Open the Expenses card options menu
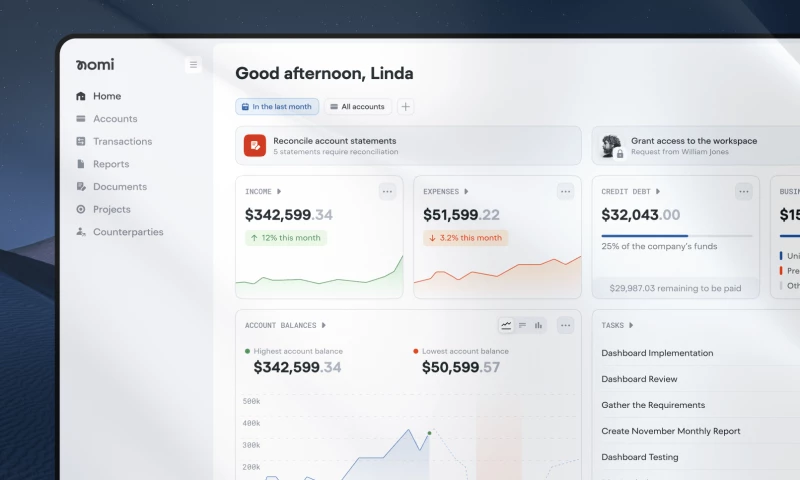The height and width of the screenshot is (480, 800). pos(565,192)
